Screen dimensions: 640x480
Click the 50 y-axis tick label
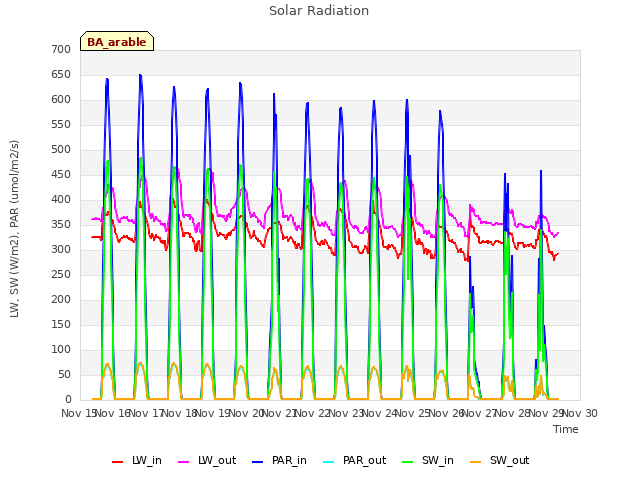click(x=64, y=375)
